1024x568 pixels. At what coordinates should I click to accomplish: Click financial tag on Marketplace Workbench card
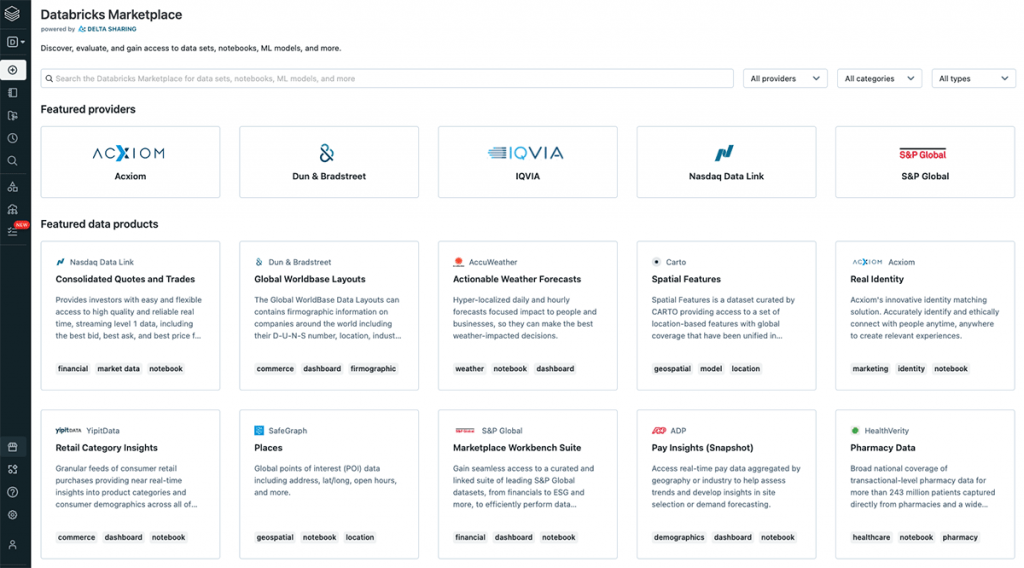470,537
